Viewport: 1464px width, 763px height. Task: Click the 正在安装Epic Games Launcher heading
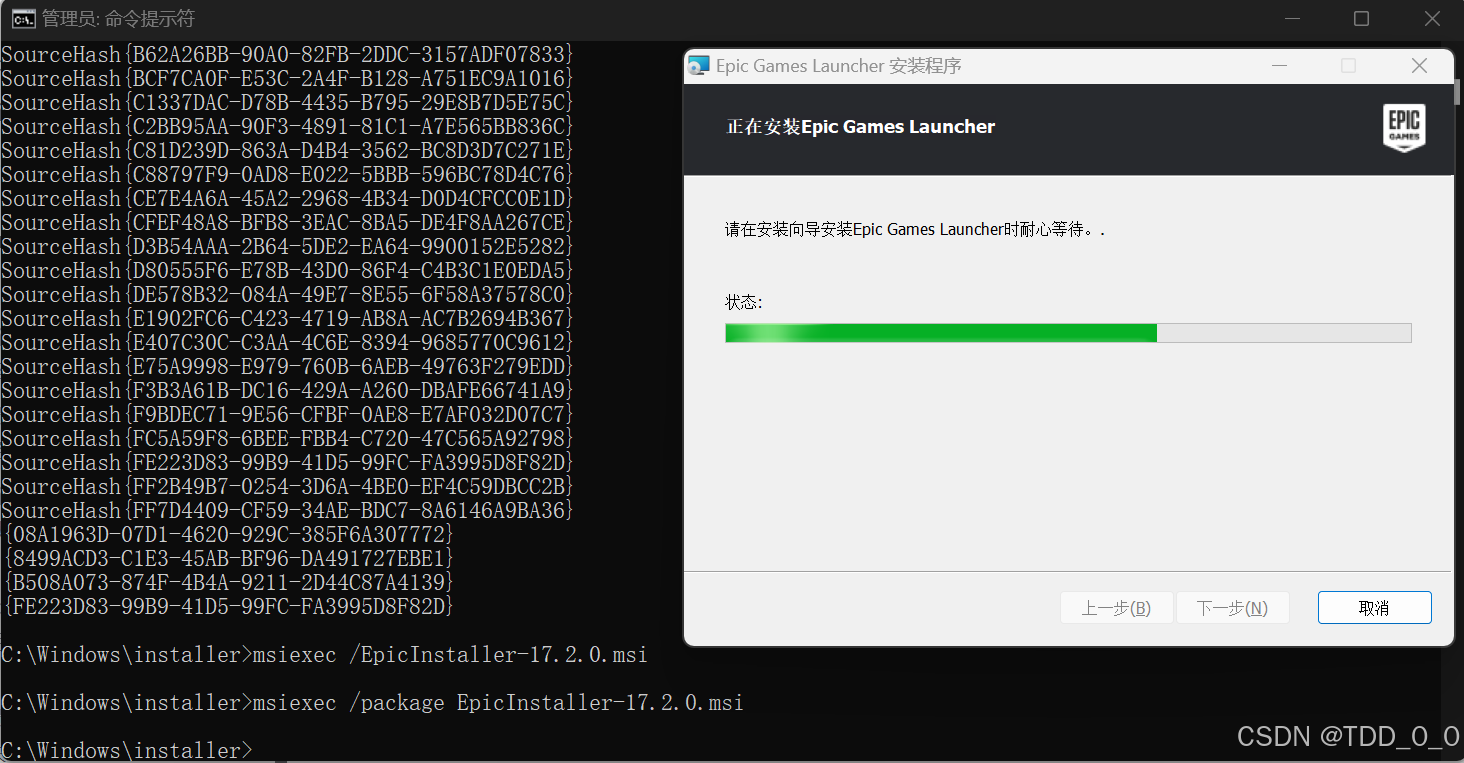pyautogui.click(x=860, y=127)
